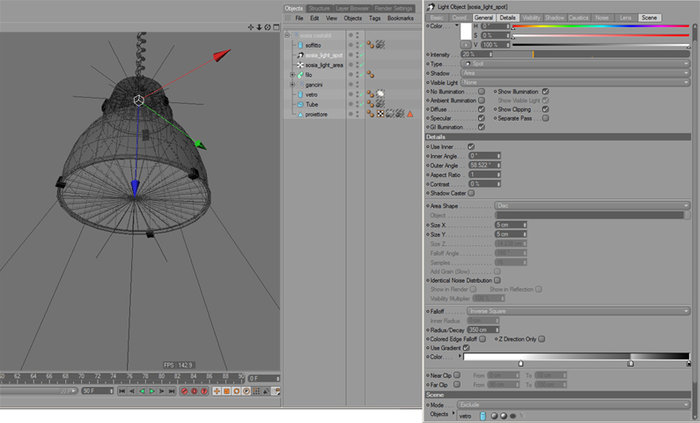Toggle the point-level animation grid icon
700x423 pixels.
click(256, 391)
